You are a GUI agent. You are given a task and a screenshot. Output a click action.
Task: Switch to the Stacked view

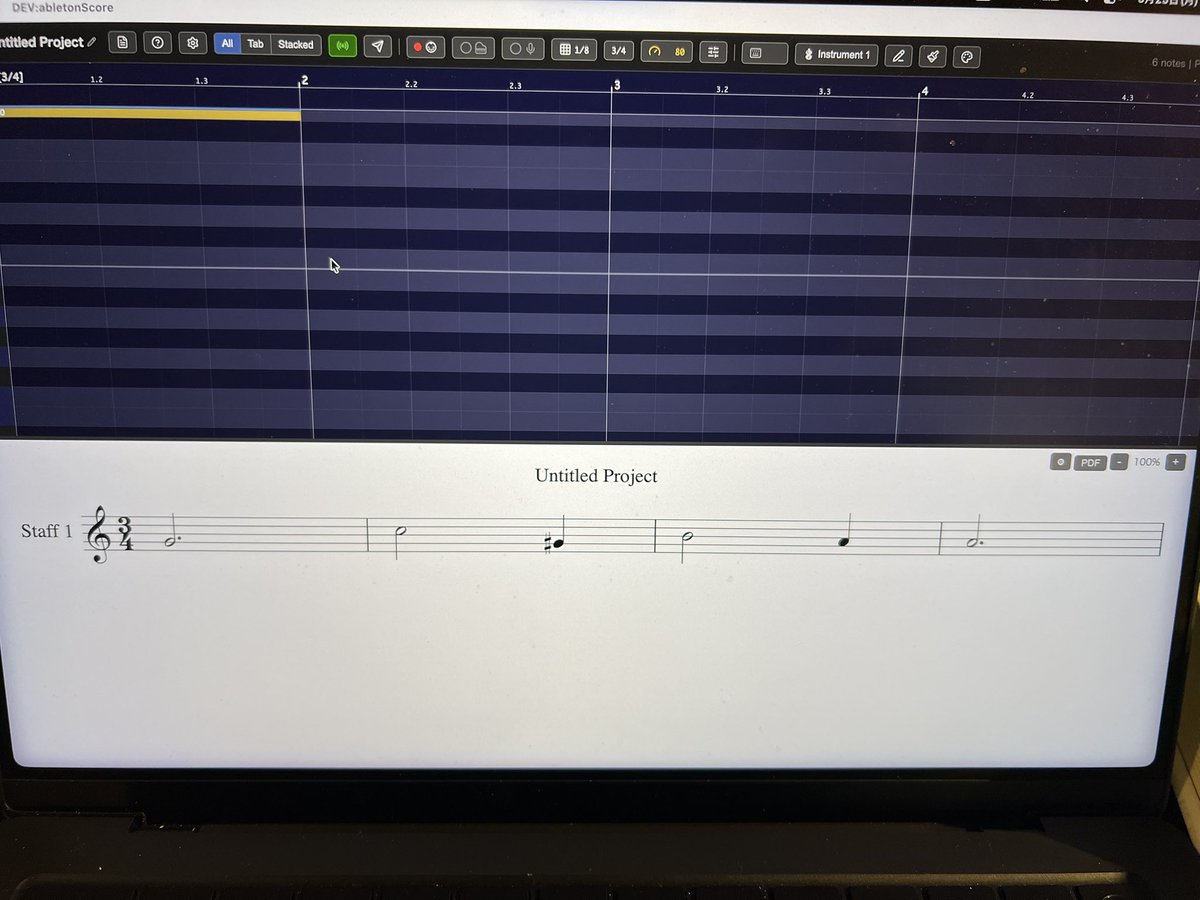point(295,44)
